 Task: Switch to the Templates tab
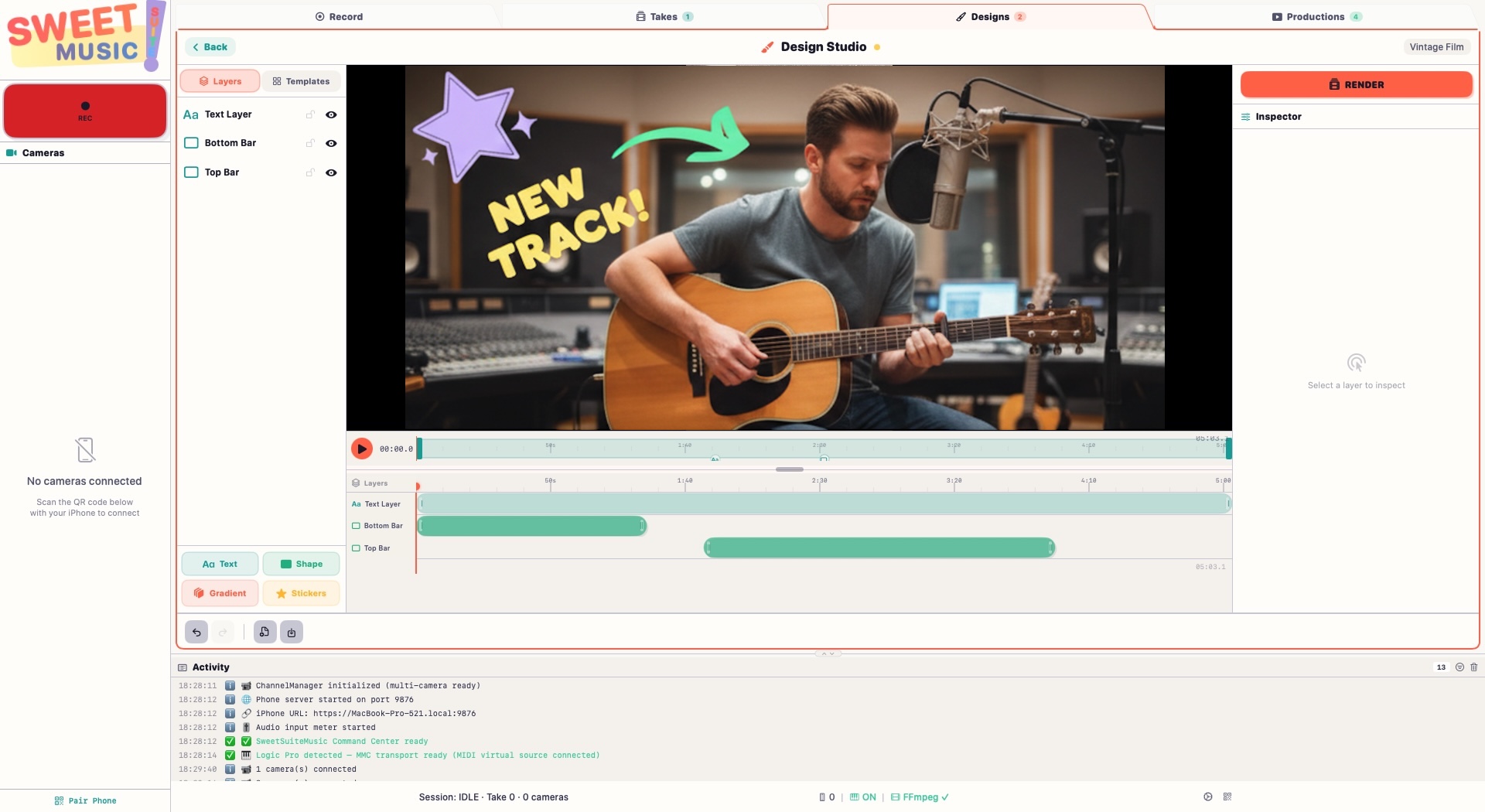[x=302, y=80]
